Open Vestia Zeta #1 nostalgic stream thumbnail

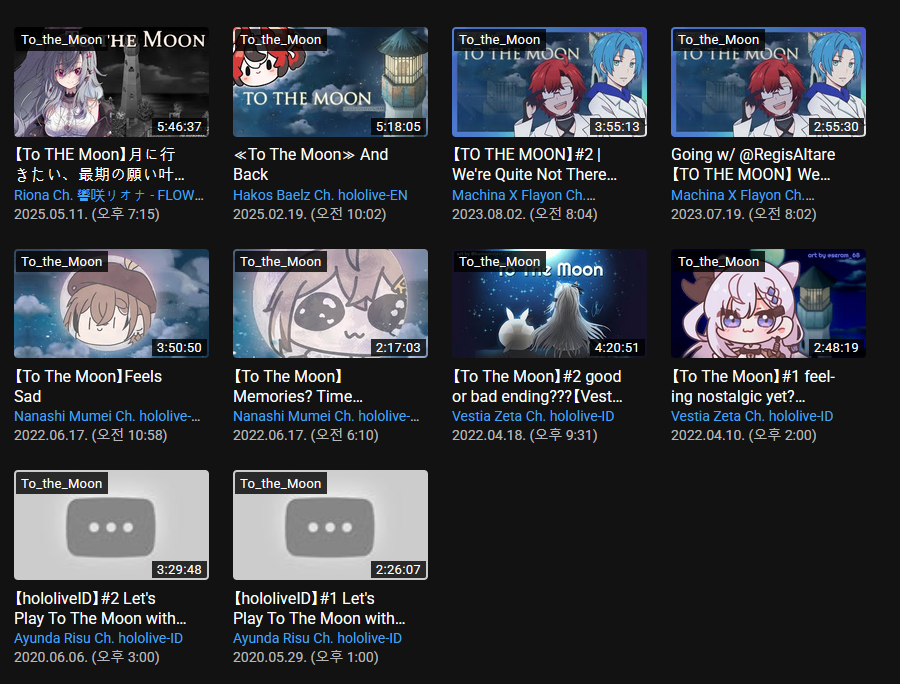point(769,304)
